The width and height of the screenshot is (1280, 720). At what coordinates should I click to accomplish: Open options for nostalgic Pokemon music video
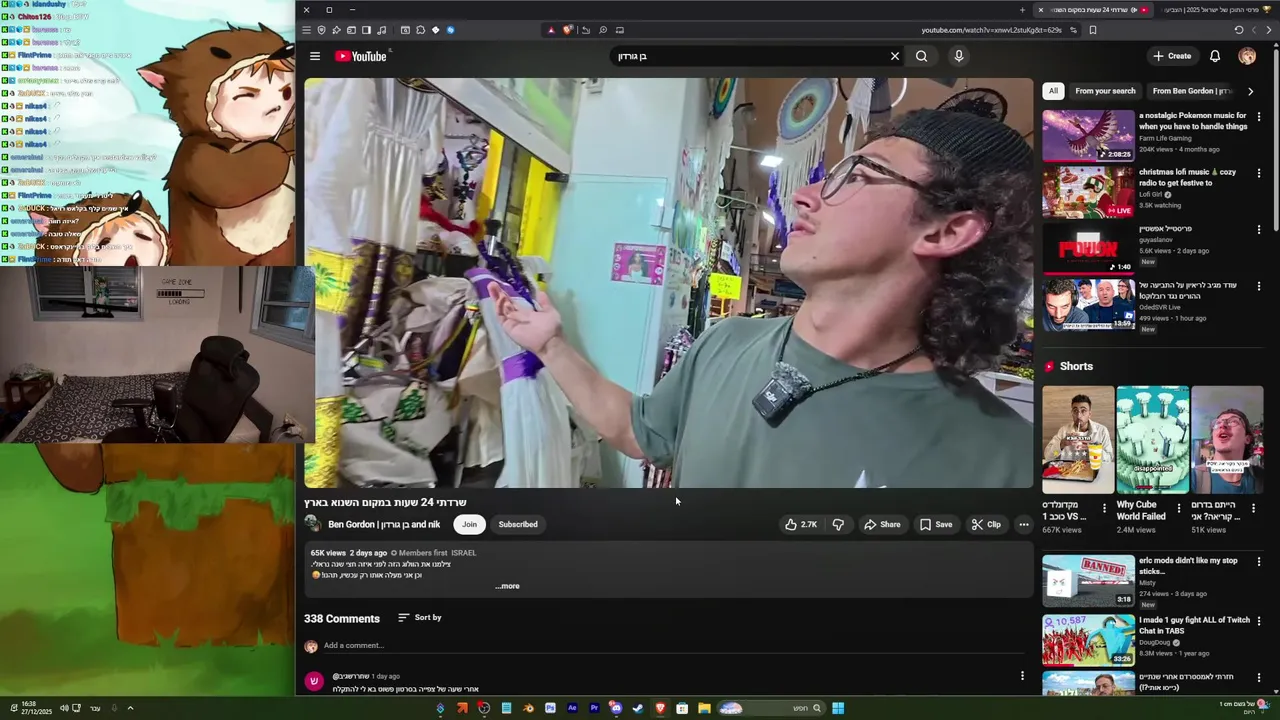pyautogui.click(x=1259, y=116)
